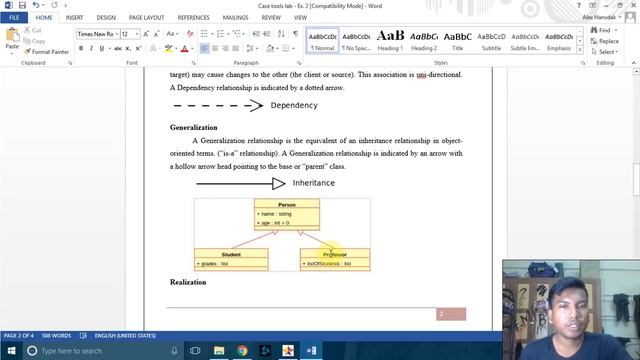Apply strikethrough to text
Screen dimensions: 640x360
coord(118,49)
